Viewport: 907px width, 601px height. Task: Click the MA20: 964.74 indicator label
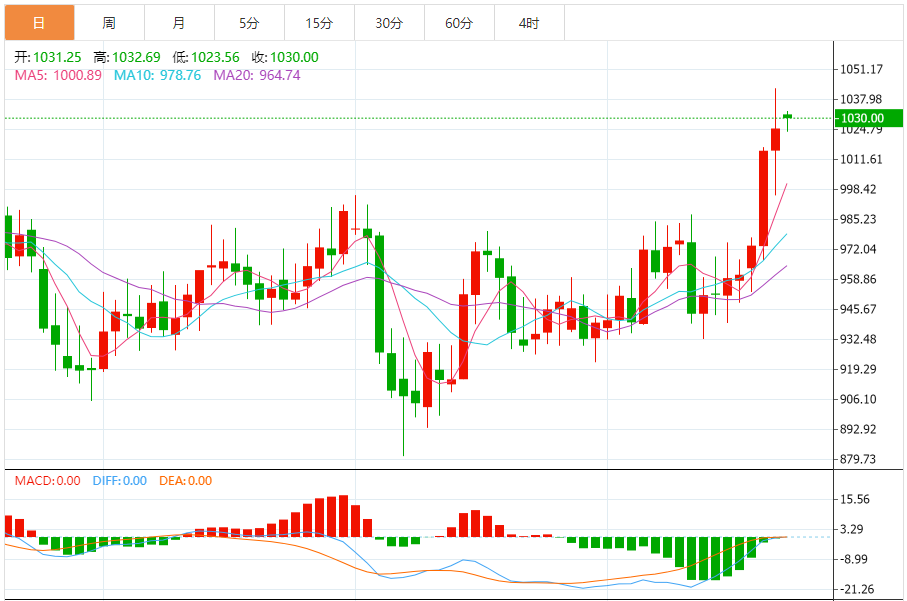[257, 75]
